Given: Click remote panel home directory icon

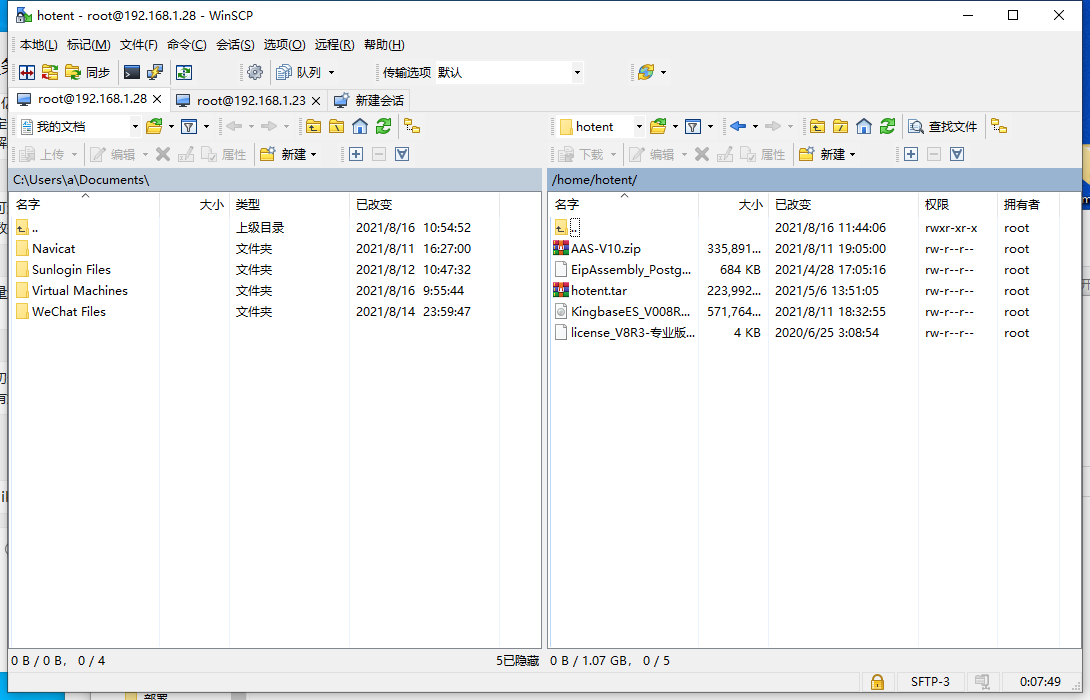Looking at the screenshot, I should (864, 127).
